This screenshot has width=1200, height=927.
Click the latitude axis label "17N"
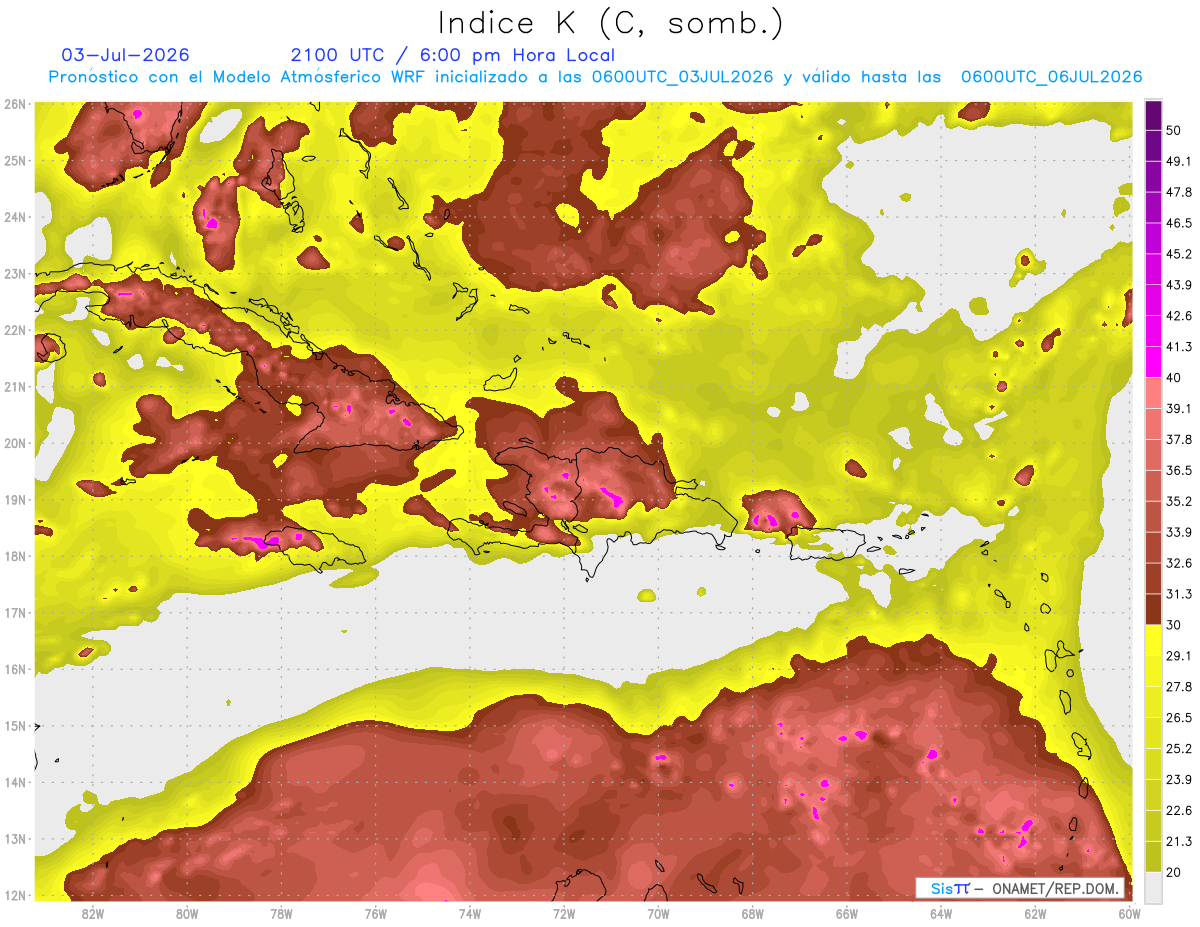pos(15,613)
